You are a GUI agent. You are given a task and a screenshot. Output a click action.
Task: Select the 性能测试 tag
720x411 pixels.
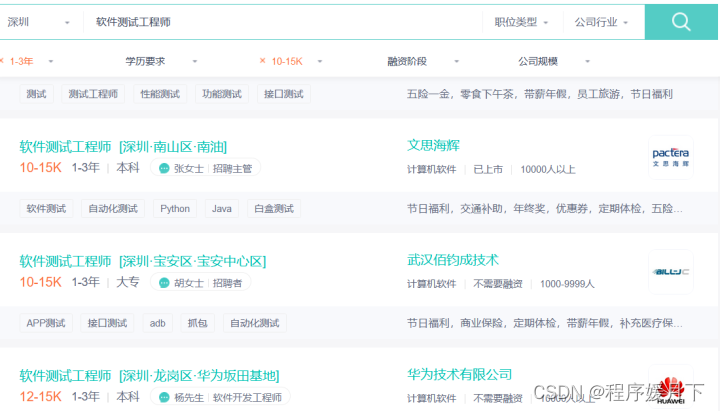160,94
